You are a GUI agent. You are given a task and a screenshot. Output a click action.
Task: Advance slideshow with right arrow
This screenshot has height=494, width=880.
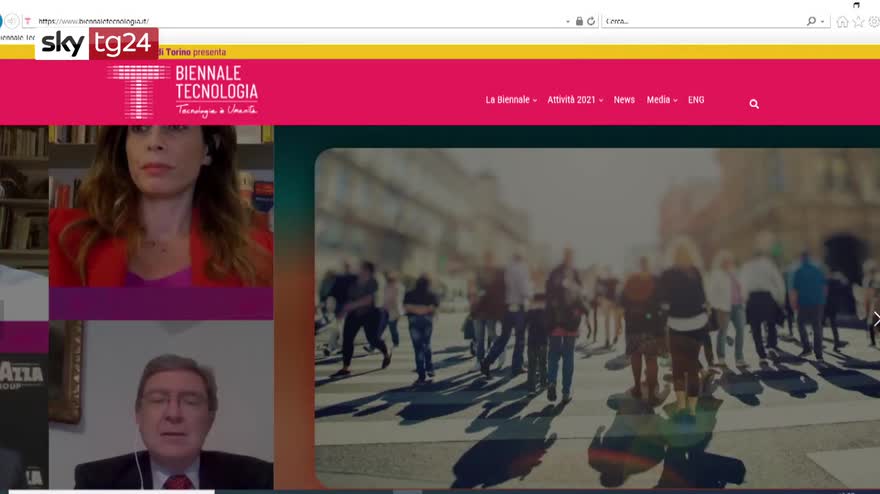pyautogui.click(x=875, y=319)
